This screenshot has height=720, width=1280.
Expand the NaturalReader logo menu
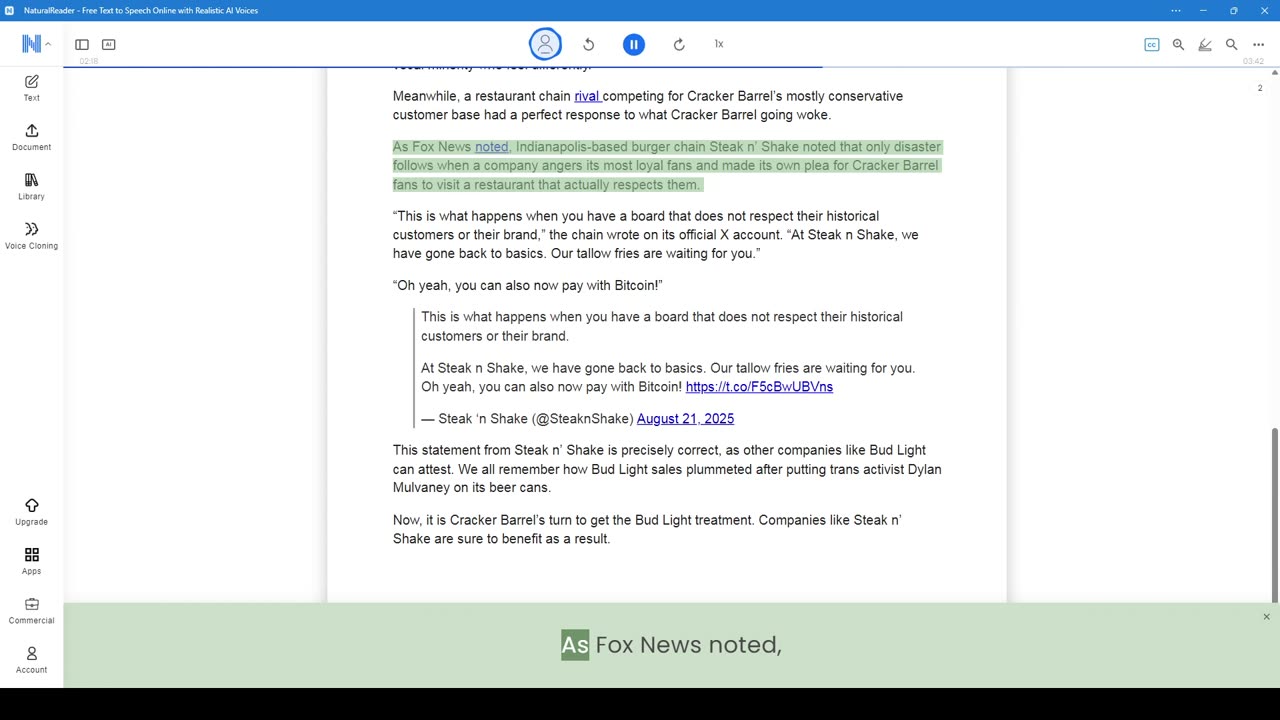[x=36, y=44]
